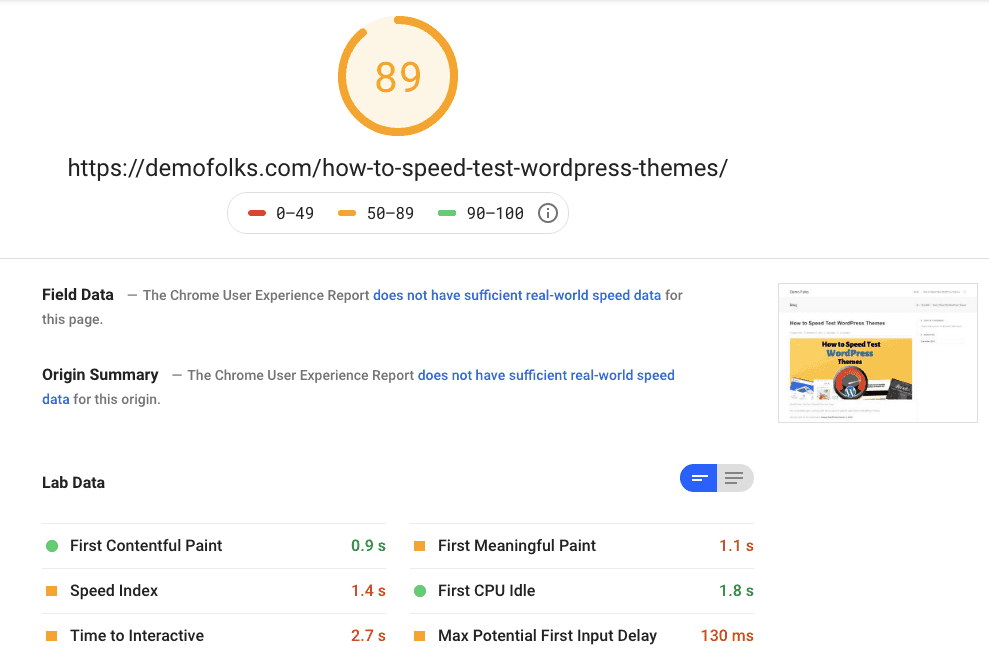
Task: Click the analyzed demofolks.com page URL
Action: click(397, 168)
